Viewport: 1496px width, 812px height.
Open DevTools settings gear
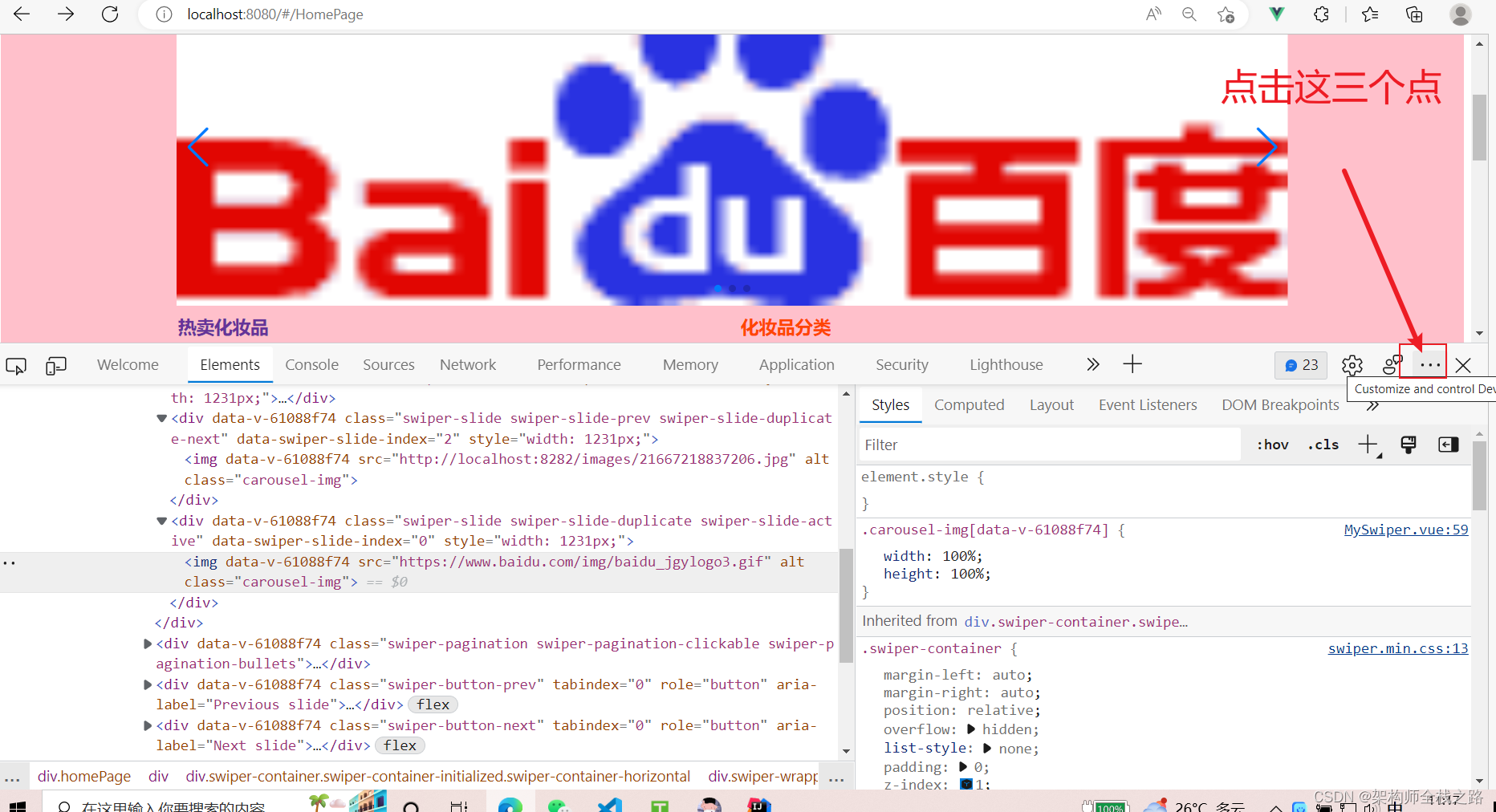coord(1352,365)
